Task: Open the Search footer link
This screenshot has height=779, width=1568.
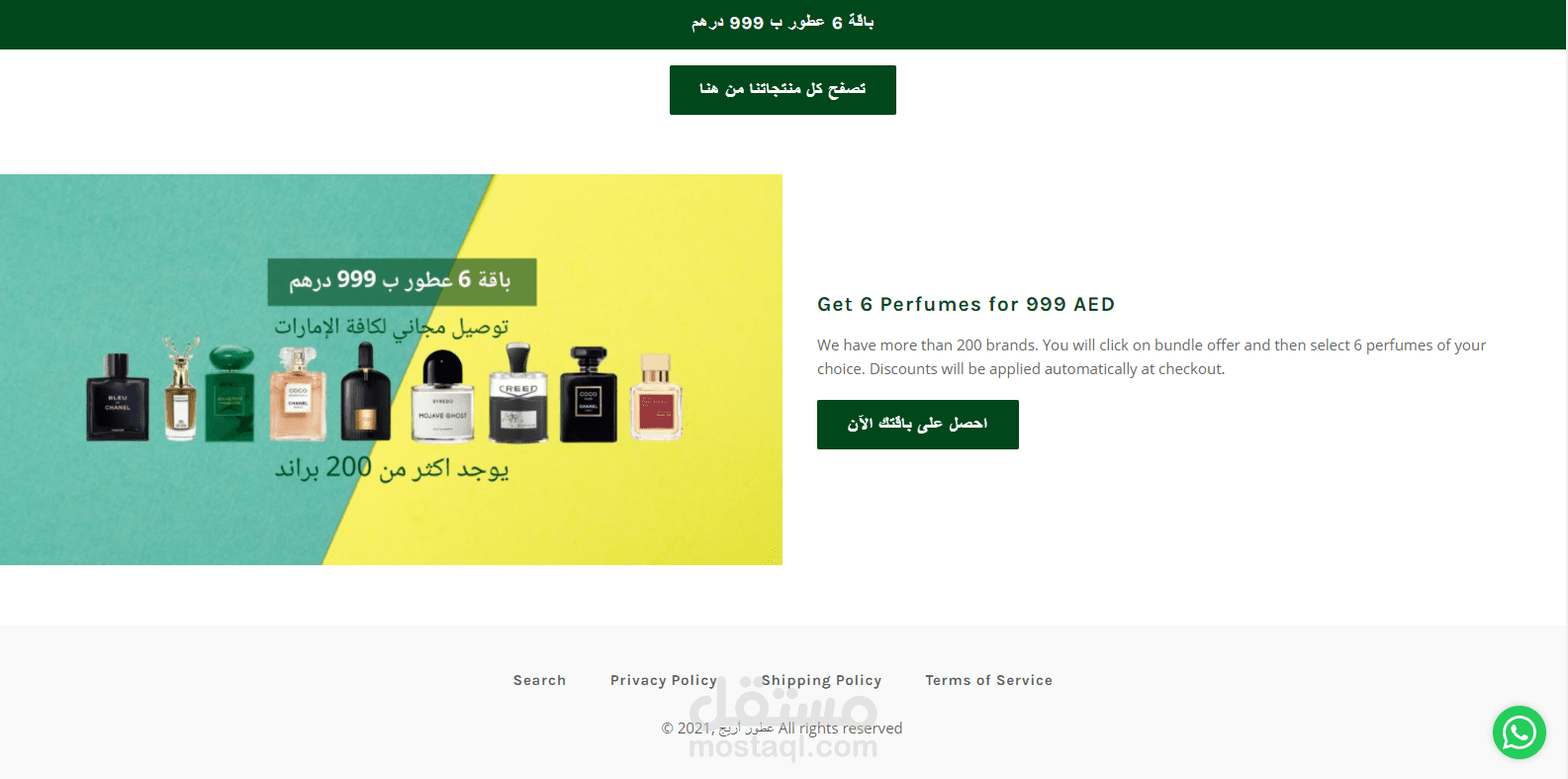Action: point(539,680)
